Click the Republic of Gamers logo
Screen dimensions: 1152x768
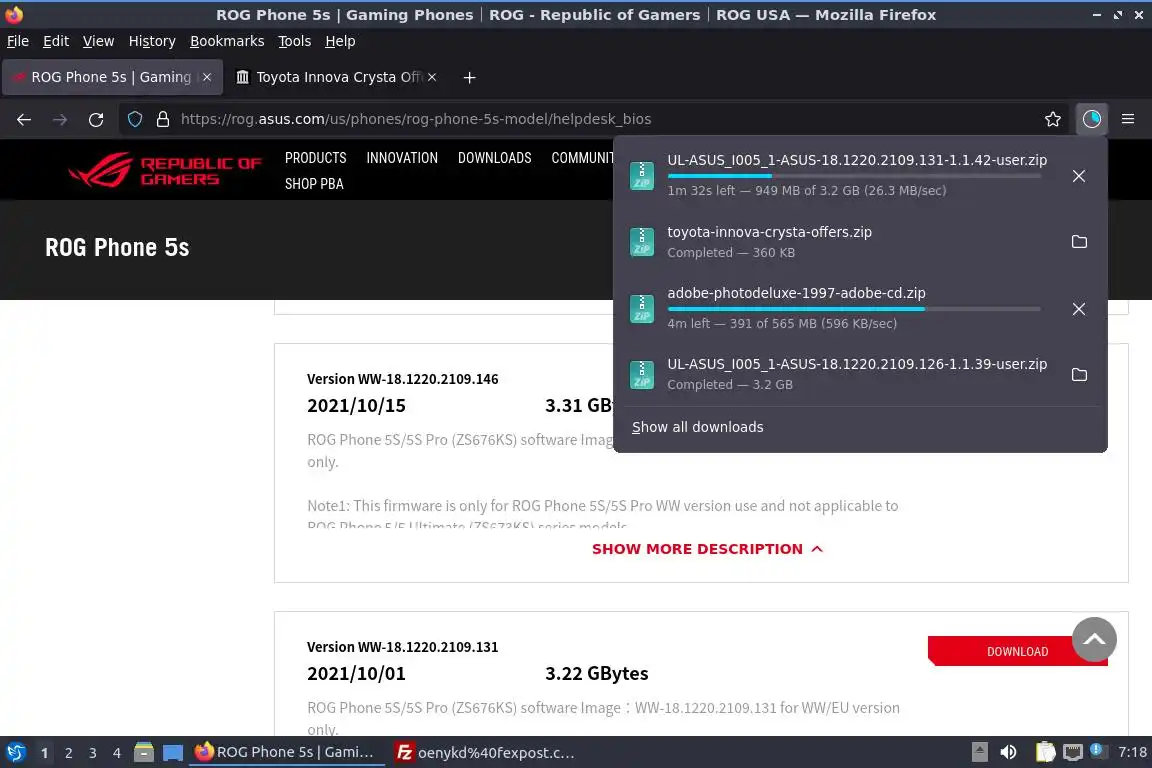tap(165, 171)
